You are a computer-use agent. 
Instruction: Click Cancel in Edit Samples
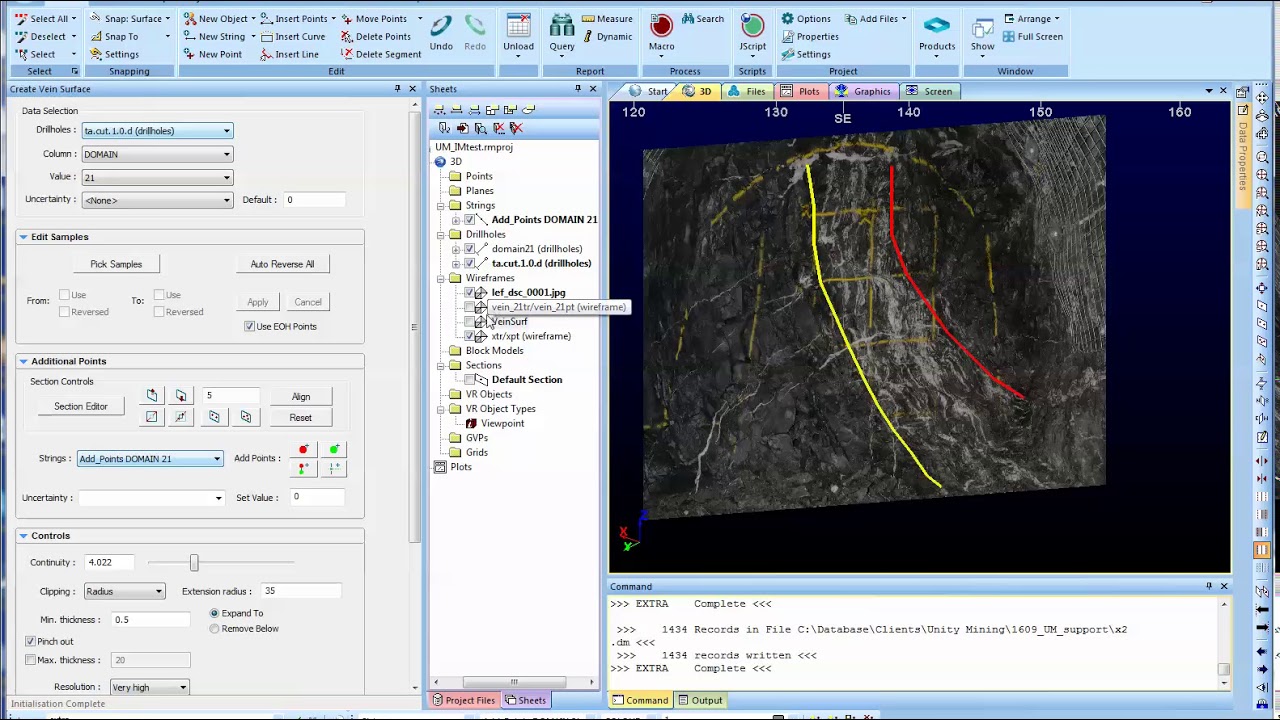(x=308, y=302)
